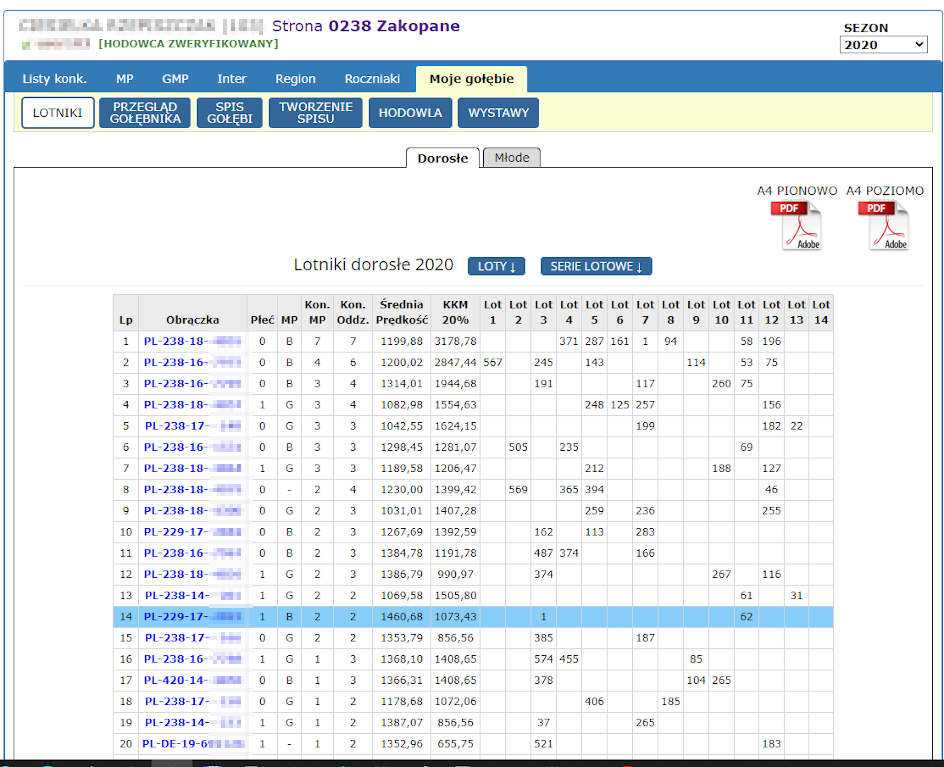The height and width of the screenshot is (767, 944).
Task: Click the TWORZENIE SPISU button
Action: pos(315,113)
